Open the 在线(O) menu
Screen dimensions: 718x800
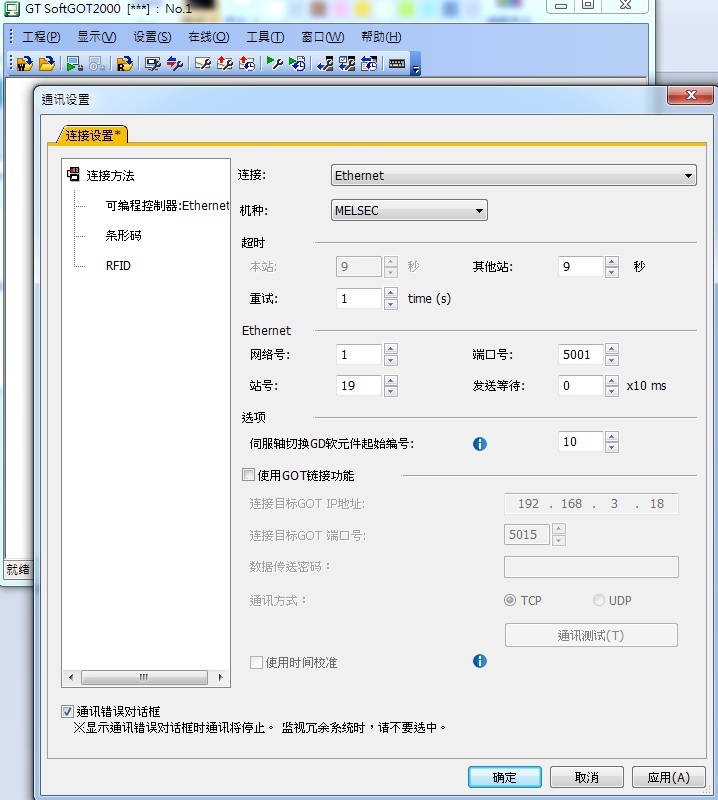coord(208,37)
